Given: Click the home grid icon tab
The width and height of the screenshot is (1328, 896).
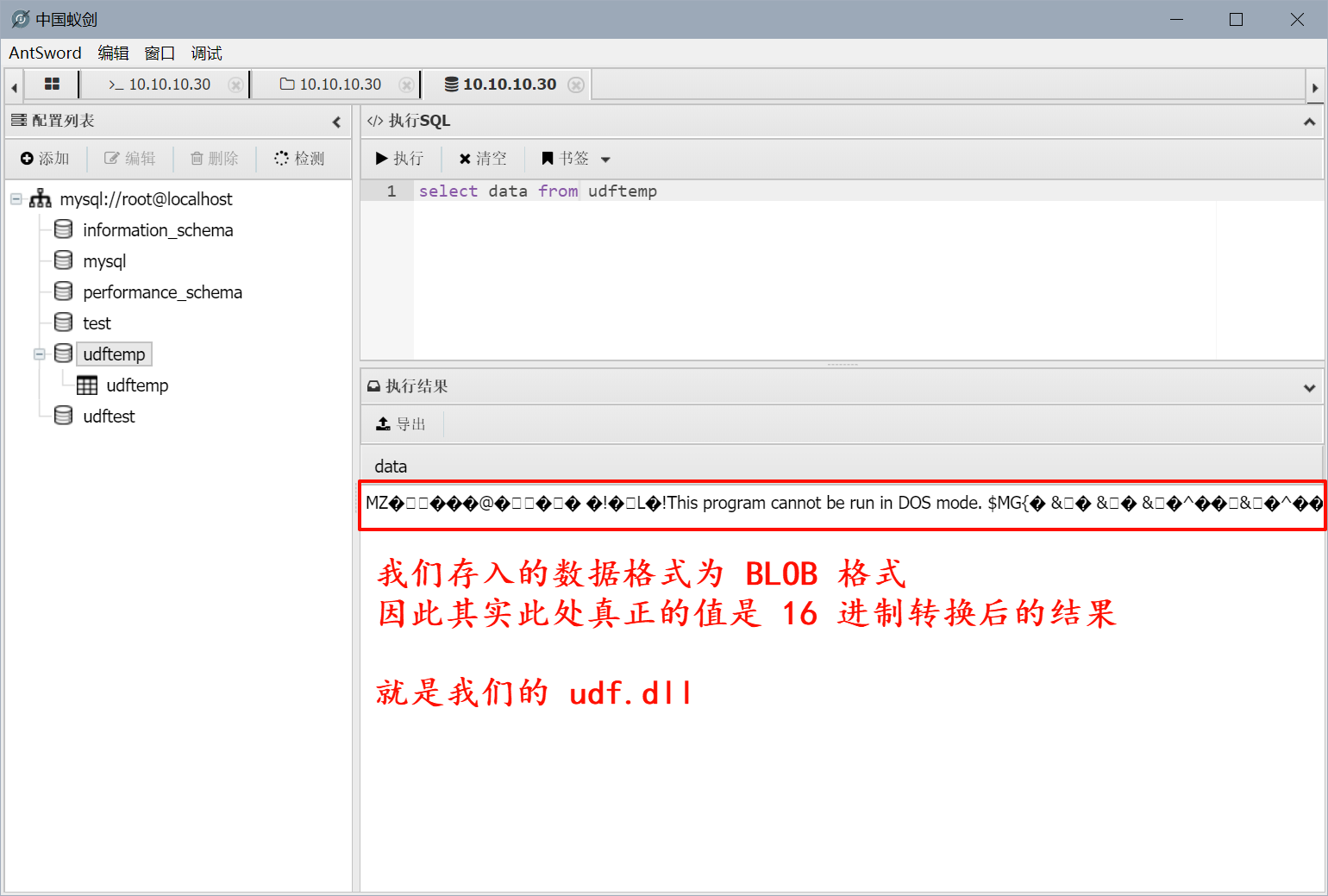Looking at the screenshot, I should point(52,85).
